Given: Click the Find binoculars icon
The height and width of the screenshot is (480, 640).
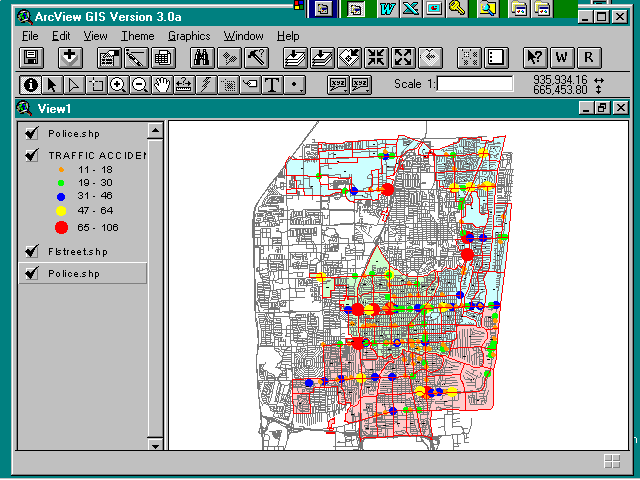Looking at the screenshot, I should click(x=203, y=58).
